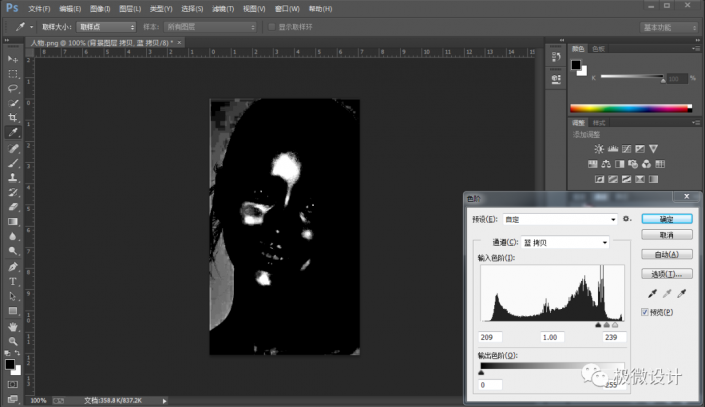Image resolution: width=705 pixels, height=407 pixels.
Task: Open the sample size dropdown in options bar
Action: (x=104, y=26)
